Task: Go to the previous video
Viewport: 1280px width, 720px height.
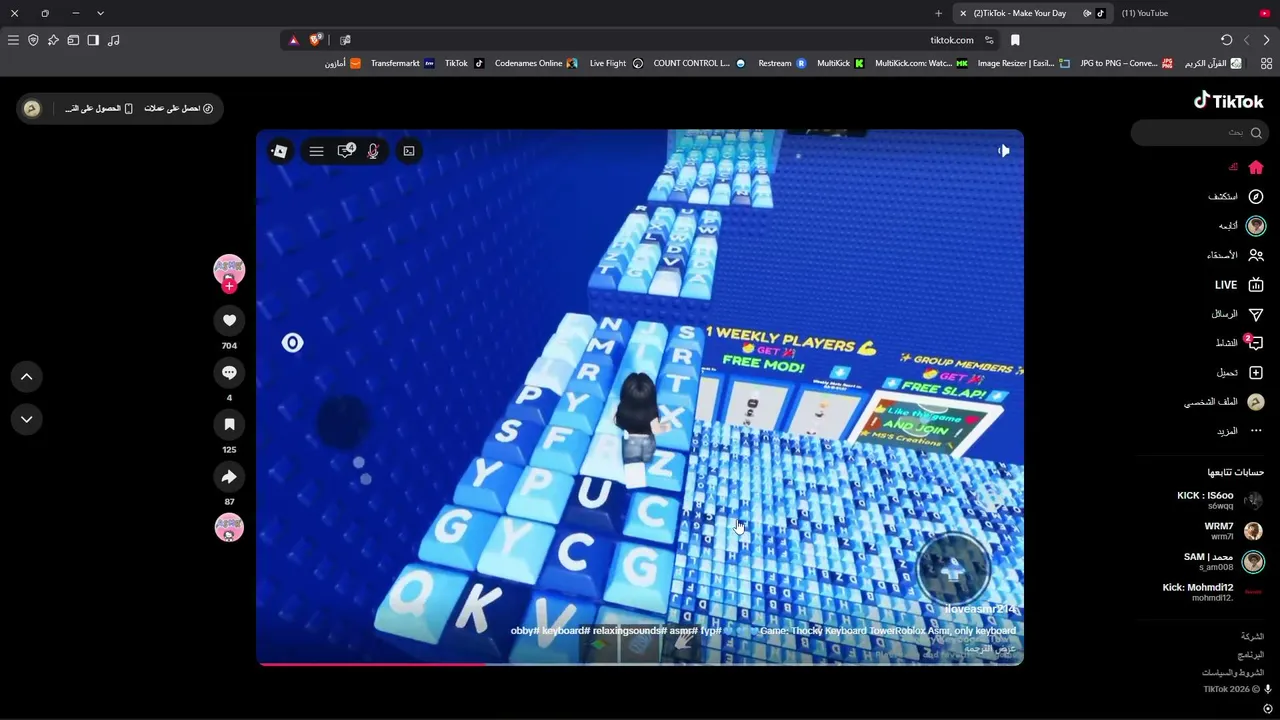Action: tap(27, 376)
